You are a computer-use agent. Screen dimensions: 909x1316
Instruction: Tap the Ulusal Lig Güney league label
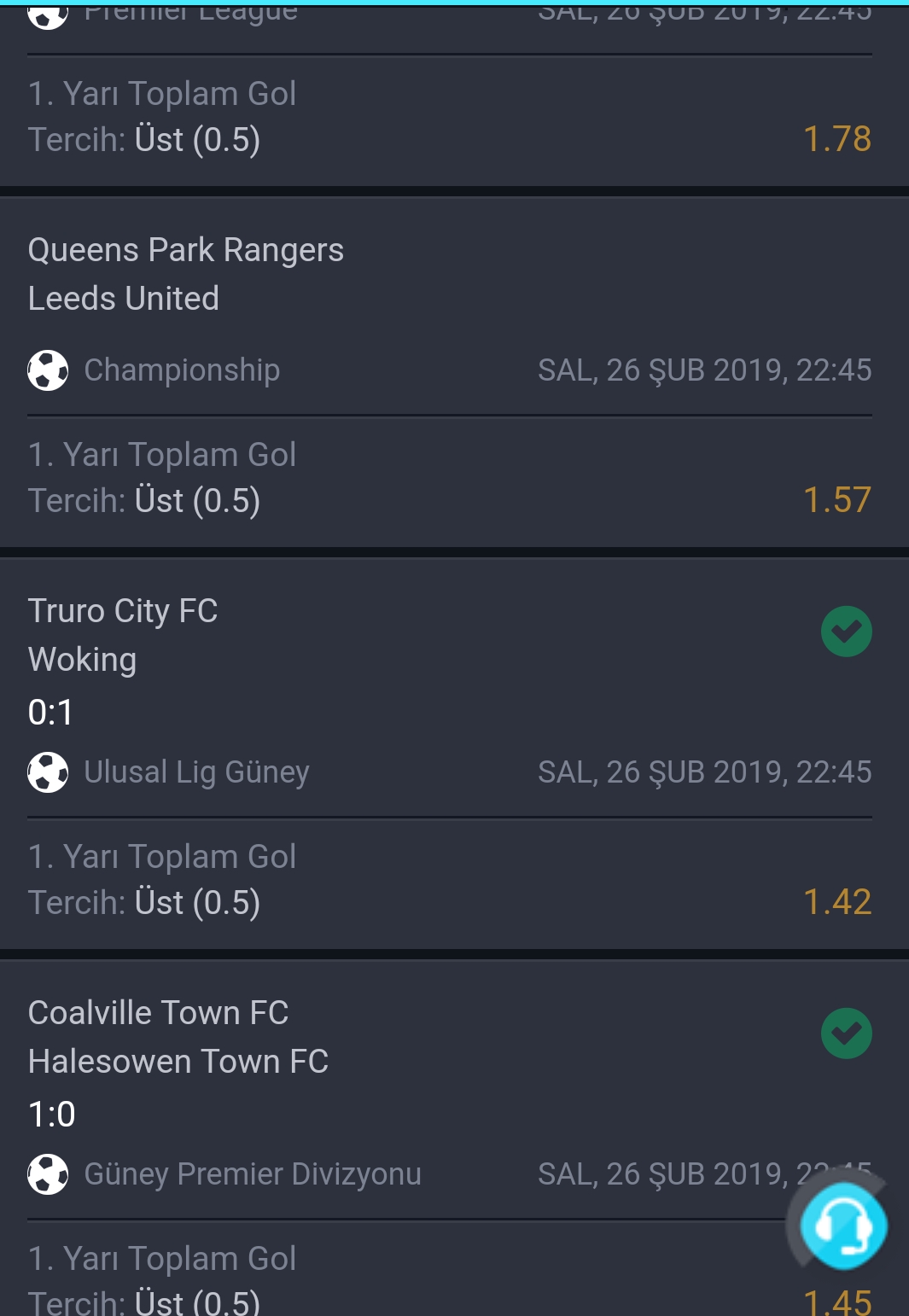click(x=196, y=772)
